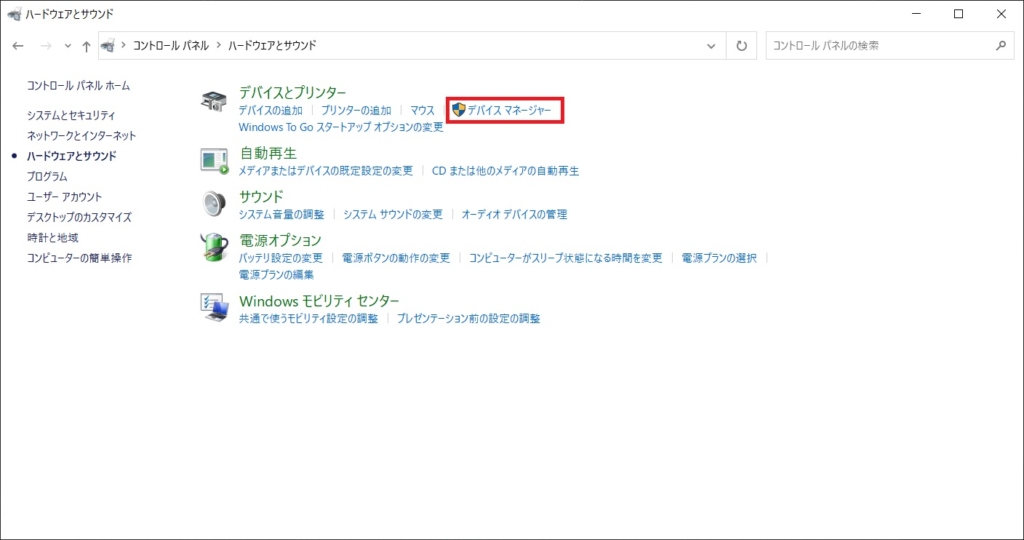
Task: Click バッテリ設定の変更 link
Action: click(281, 258)
